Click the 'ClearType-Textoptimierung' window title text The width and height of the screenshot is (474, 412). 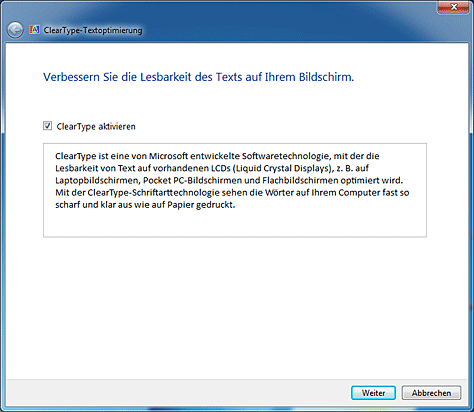93,30
